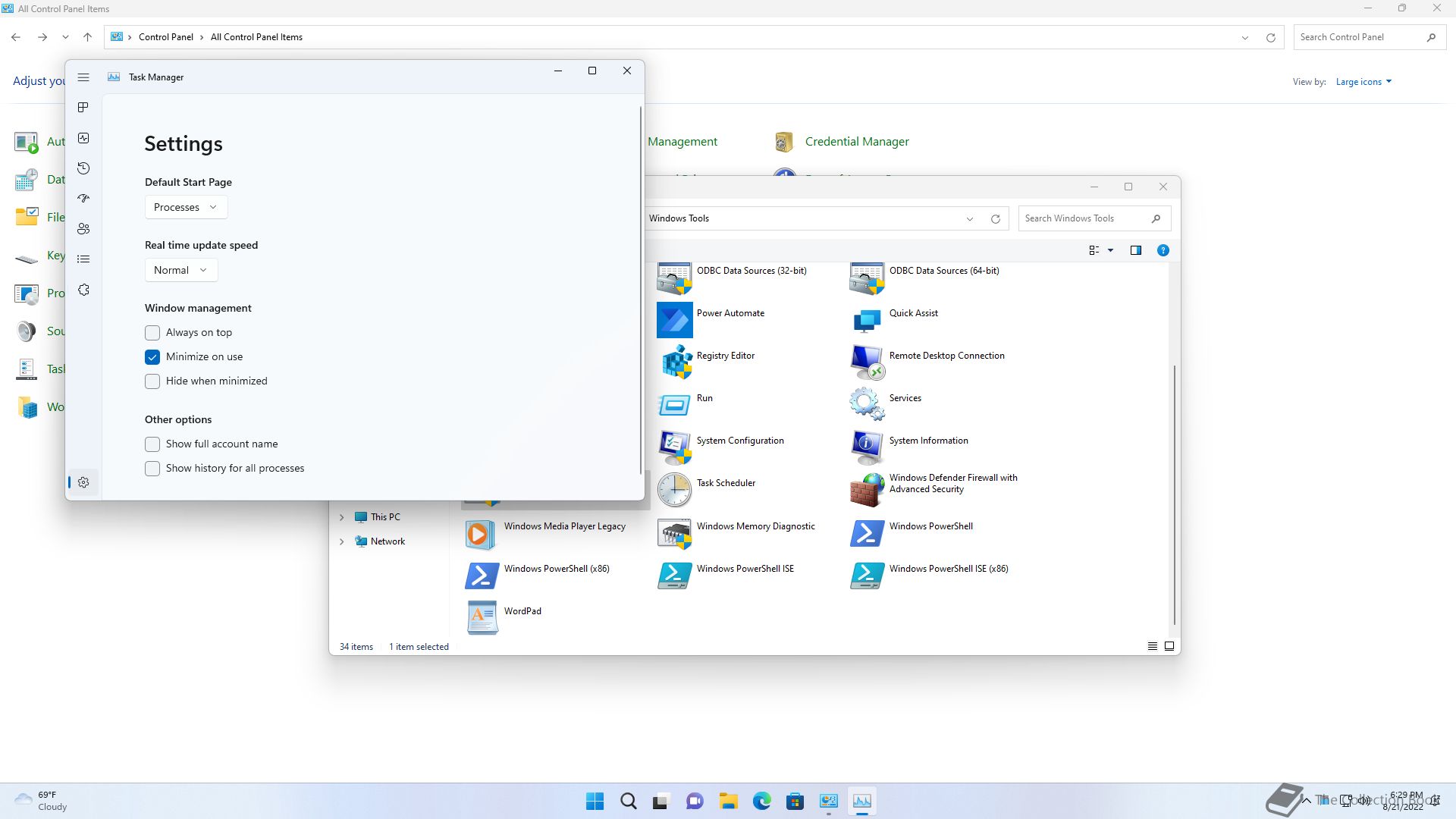Open Task Manager hamburger navigation menu
This screenshot has width=1456, height=819.
(x=83, y=77)
